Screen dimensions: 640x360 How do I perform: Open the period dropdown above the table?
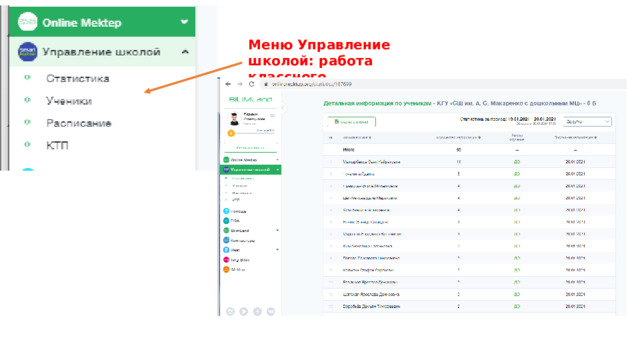(x=587, y=122)
